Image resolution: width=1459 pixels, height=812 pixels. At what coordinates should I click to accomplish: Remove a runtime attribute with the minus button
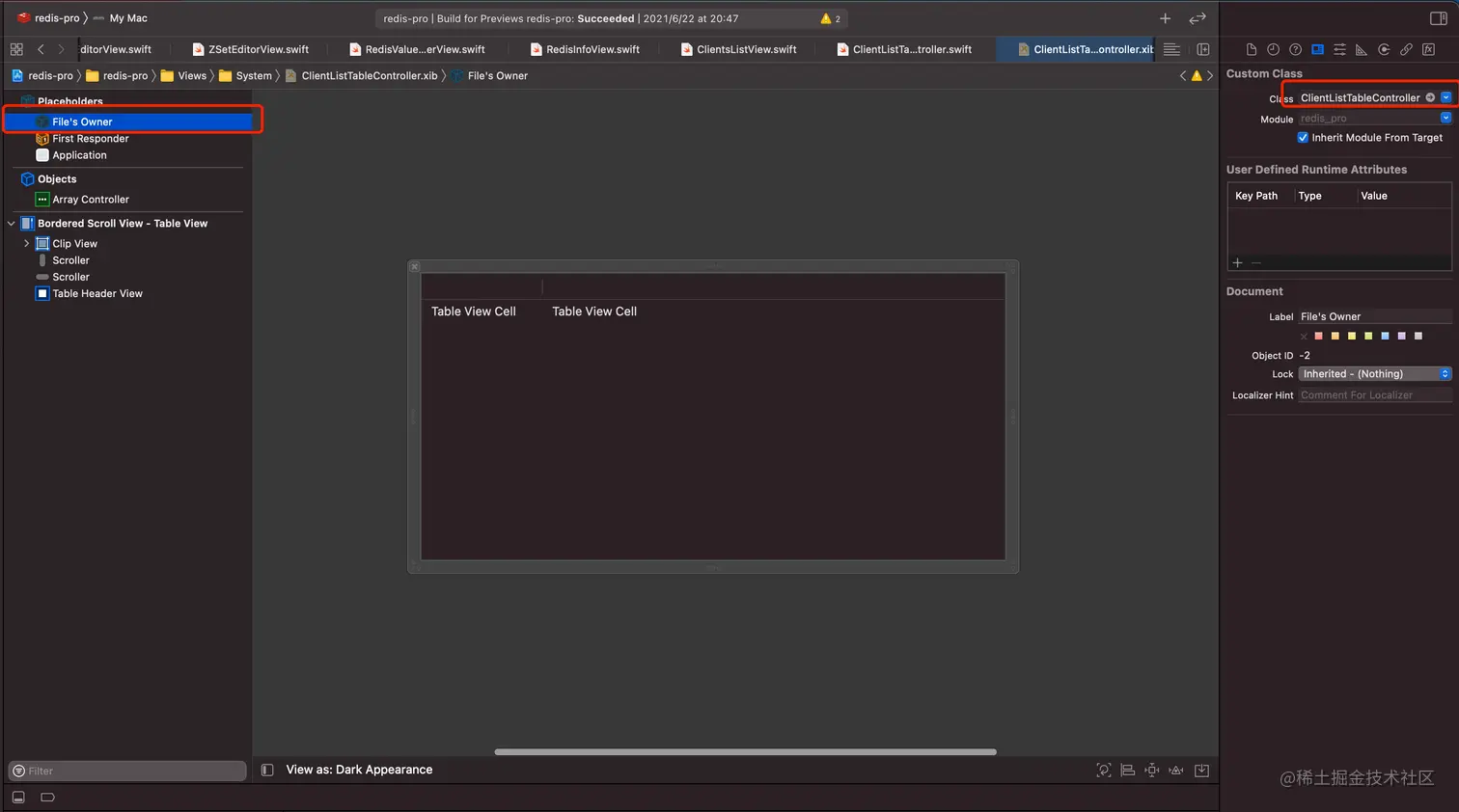(1256, 262)
